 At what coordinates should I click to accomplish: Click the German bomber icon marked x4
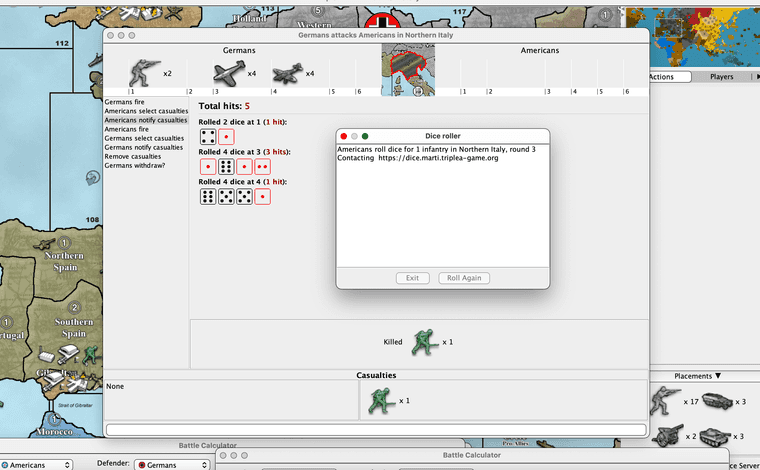click(287, 74)
